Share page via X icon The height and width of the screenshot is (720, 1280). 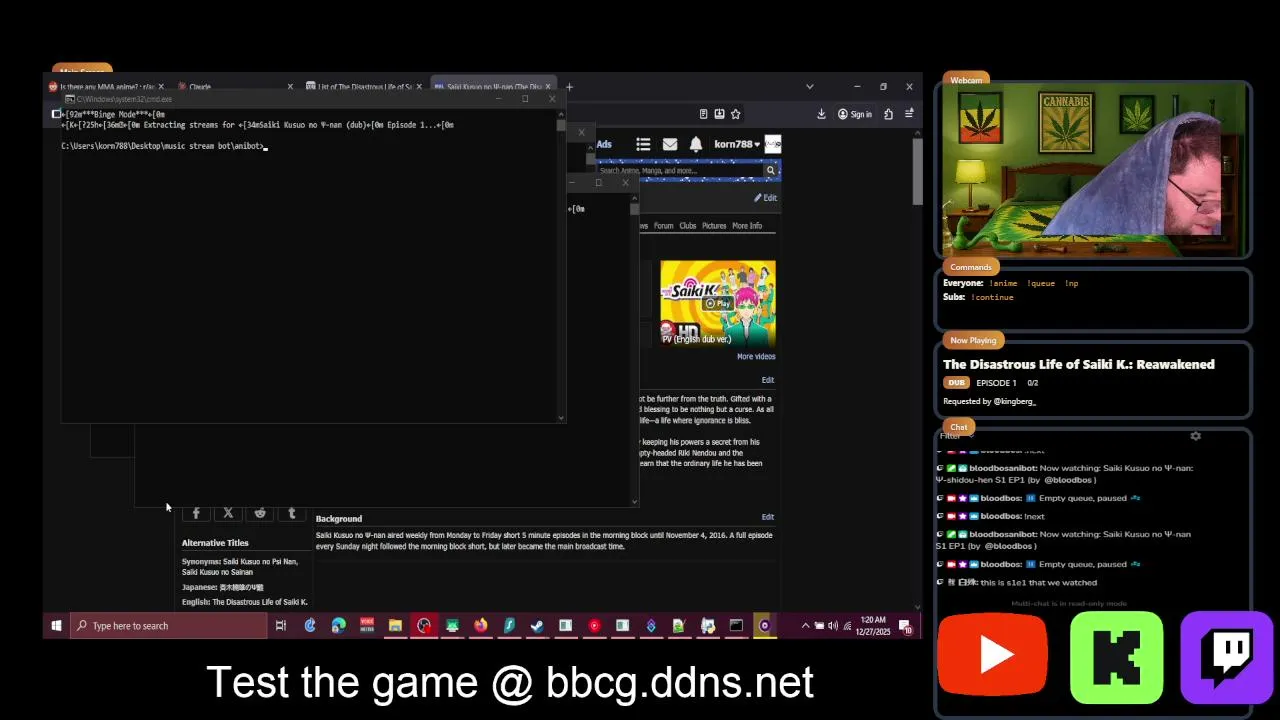point(228,513)
